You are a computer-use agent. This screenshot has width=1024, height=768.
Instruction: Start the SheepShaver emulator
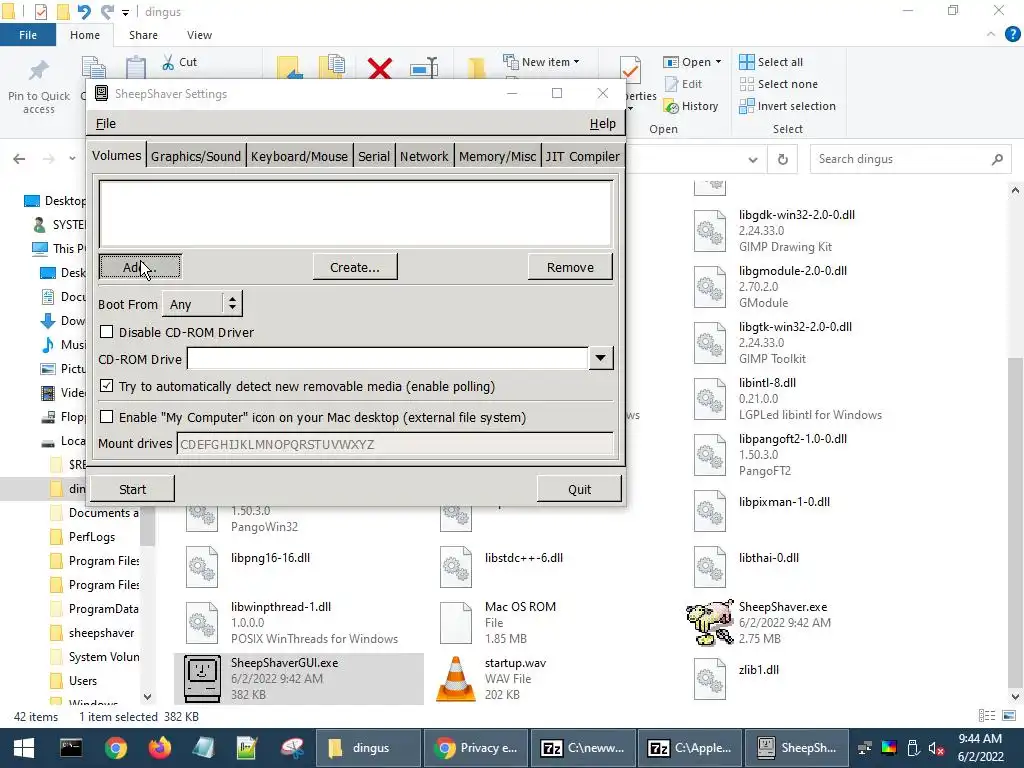(x=133, y=489)
